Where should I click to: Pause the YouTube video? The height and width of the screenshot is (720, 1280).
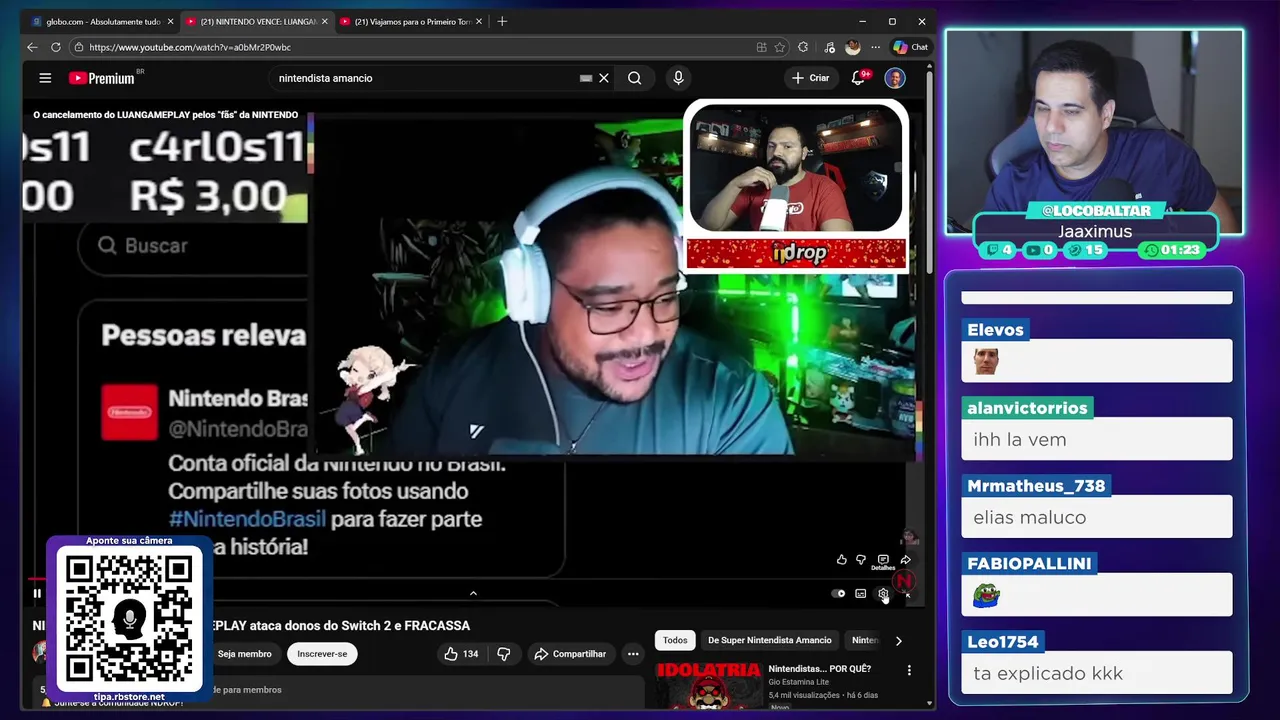point(37,593)
